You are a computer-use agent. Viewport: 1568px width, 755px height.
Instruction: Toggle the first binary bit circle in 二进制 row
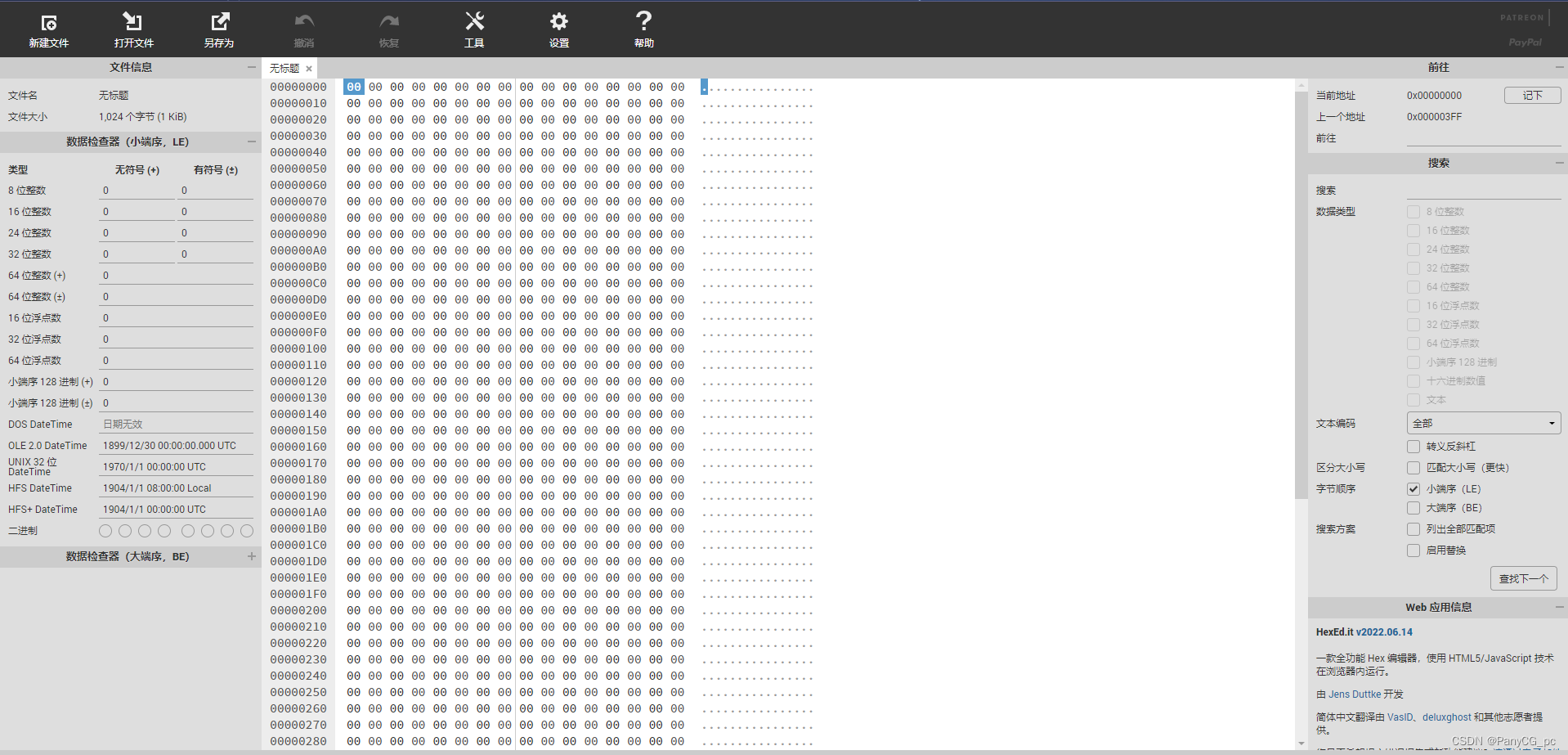pyautogui.click(x=105, y=531)
